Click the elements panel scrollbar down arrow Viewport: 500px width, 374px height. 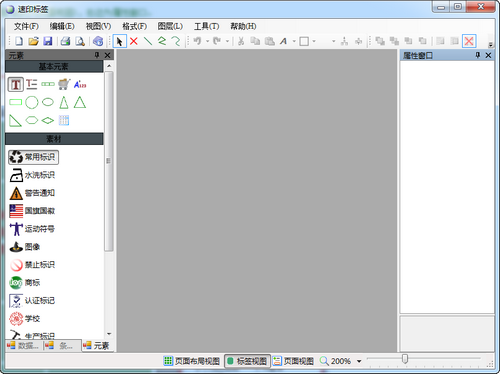(109, 334)
